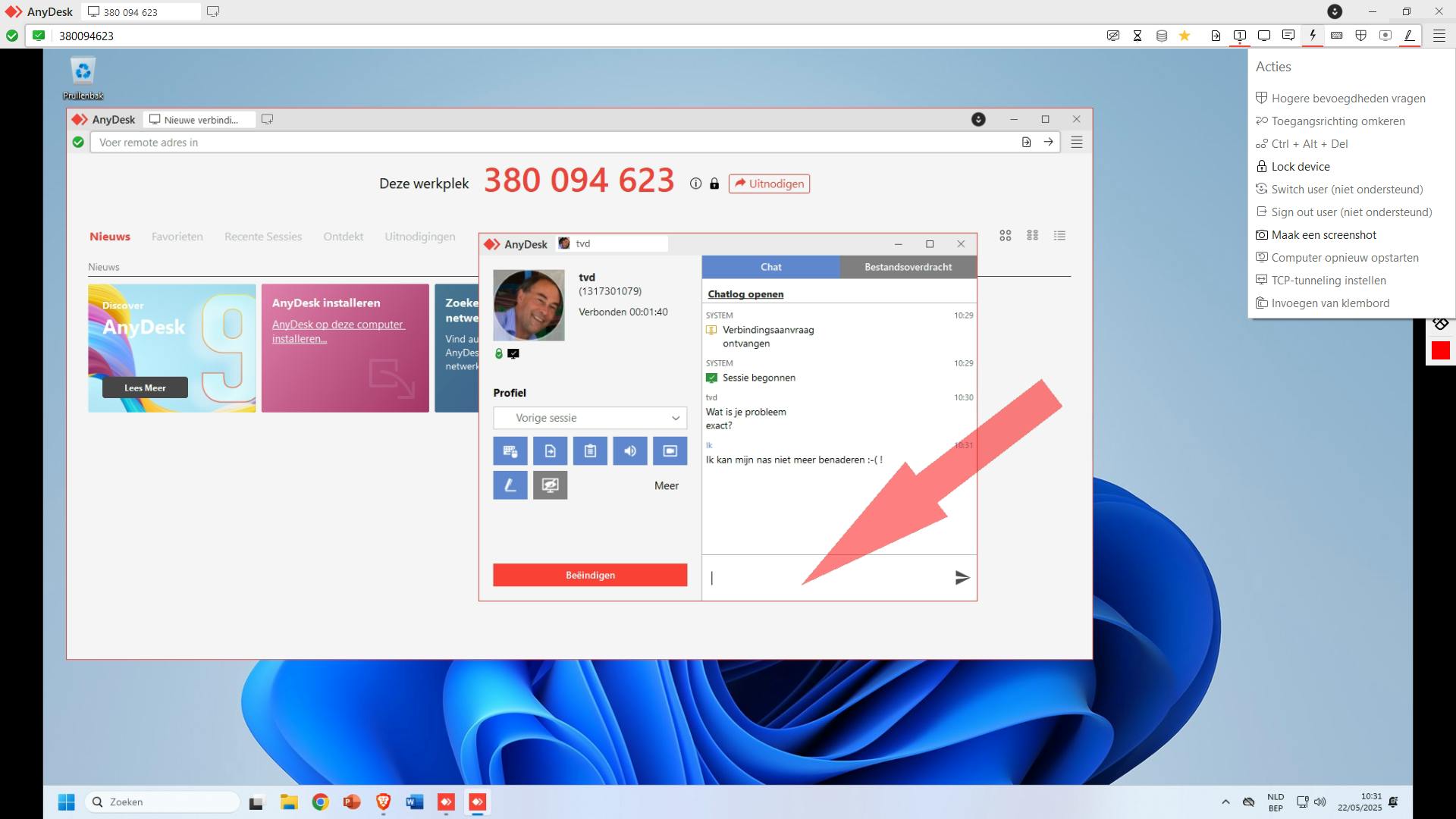Click the red Beëindigen button

coord(590,575)
